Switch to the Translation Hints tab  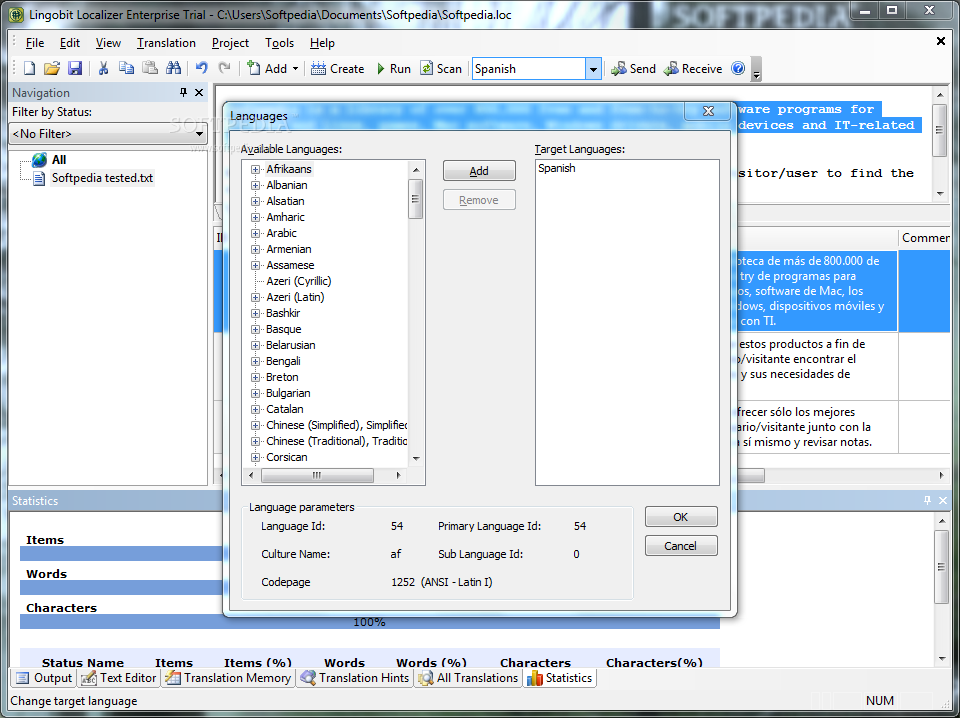click(355, 678)
